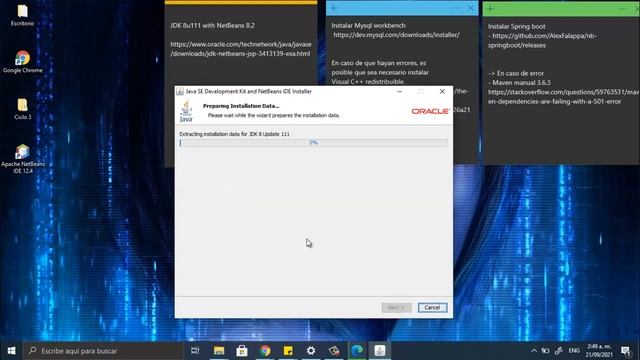Add a new note from the green sticky note
The width and height of the screenshot is (640, 360).
[491, 9]
